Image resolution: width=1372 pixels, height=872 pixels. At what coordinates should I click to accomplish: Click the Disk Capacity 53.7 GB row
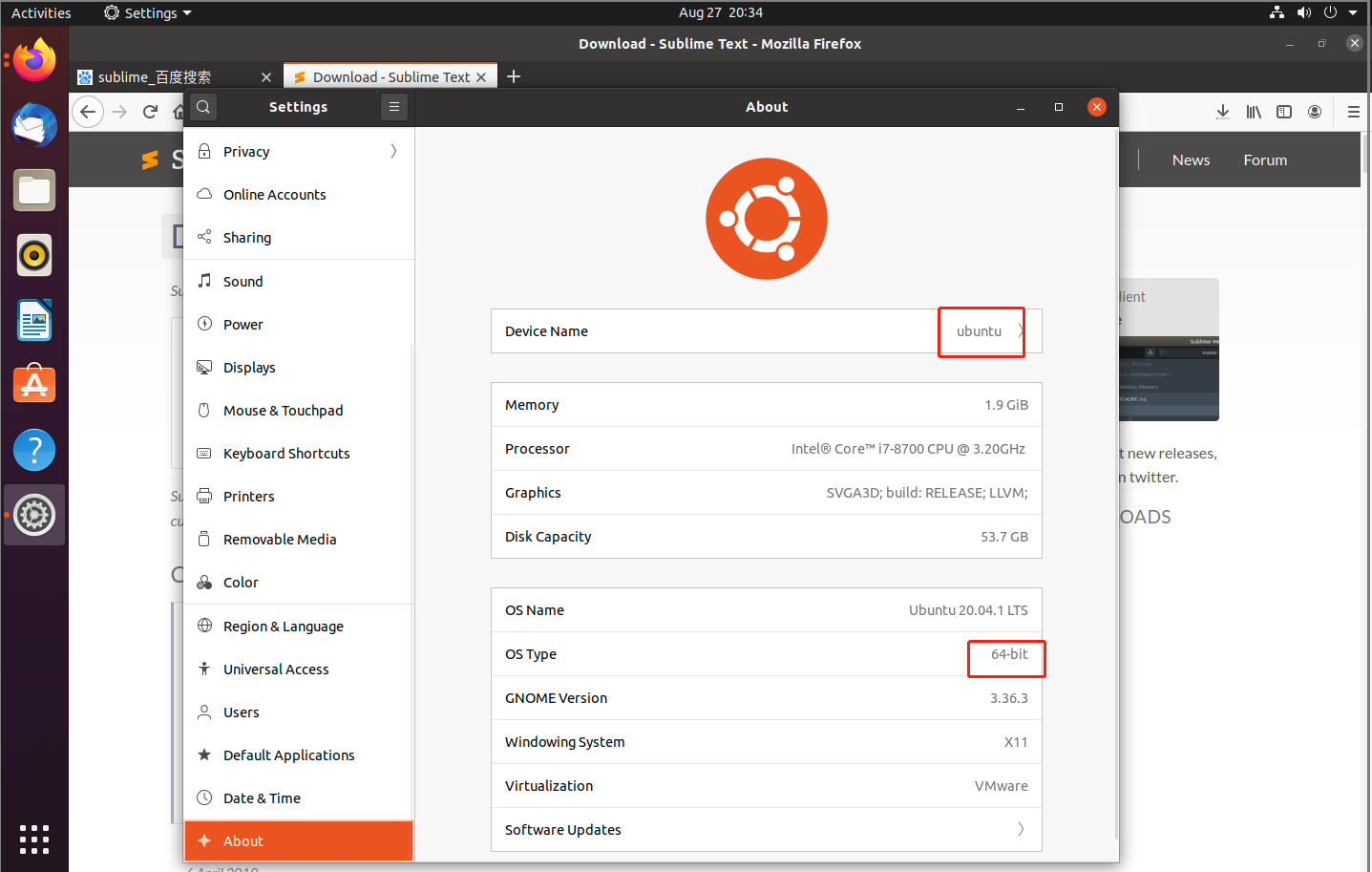[x=767, y=536]
